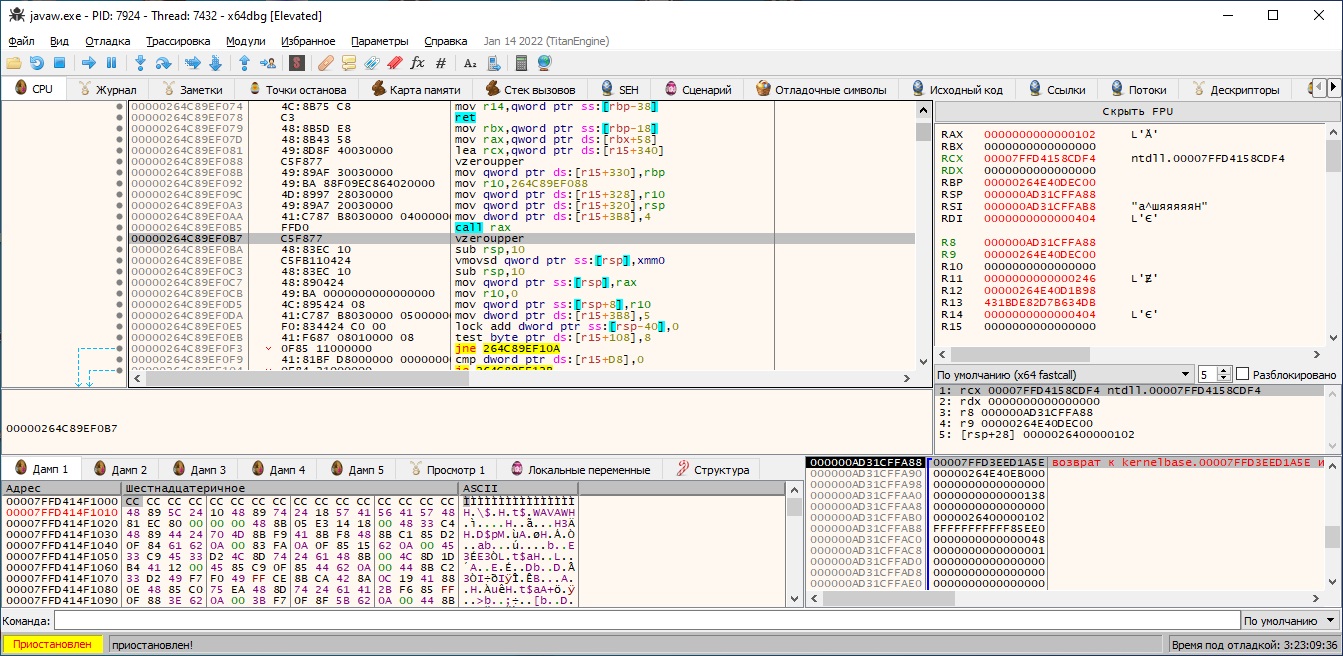Viewport: 1343px width, 656px height.
Task: Click the Скрыть FPU button
Action: click(x=1137, y=112)
